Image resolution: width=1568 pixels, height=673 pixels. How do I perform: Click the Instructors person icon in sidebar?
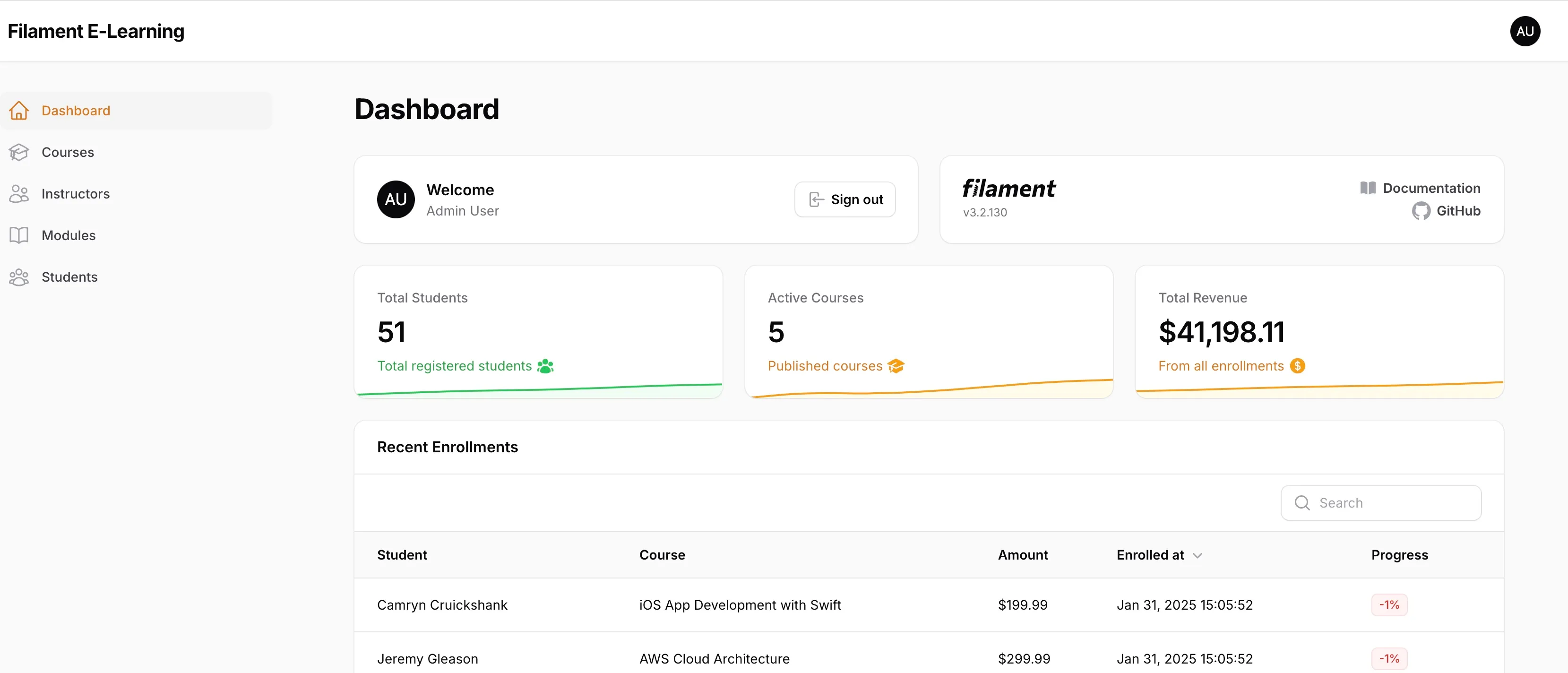pos(20,194)
